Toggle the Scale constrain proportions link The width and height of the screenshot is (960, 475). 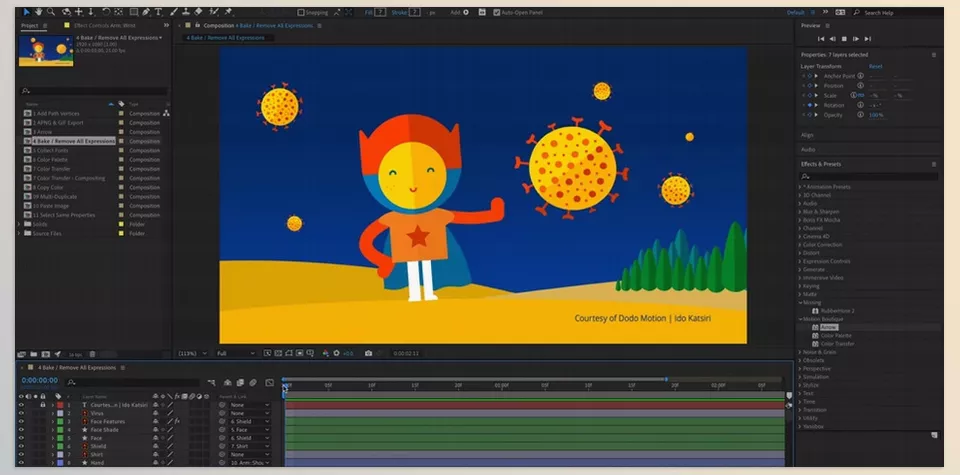pos(861,95)
